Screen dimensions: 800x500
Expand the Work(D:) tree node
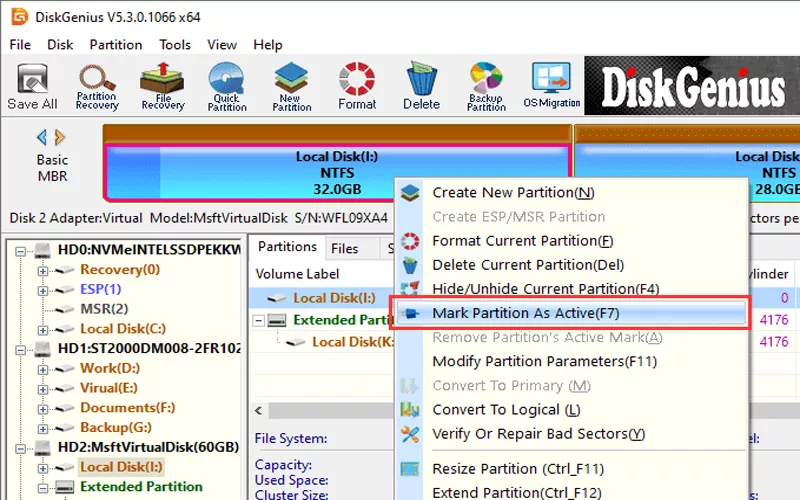coord(43,369)
